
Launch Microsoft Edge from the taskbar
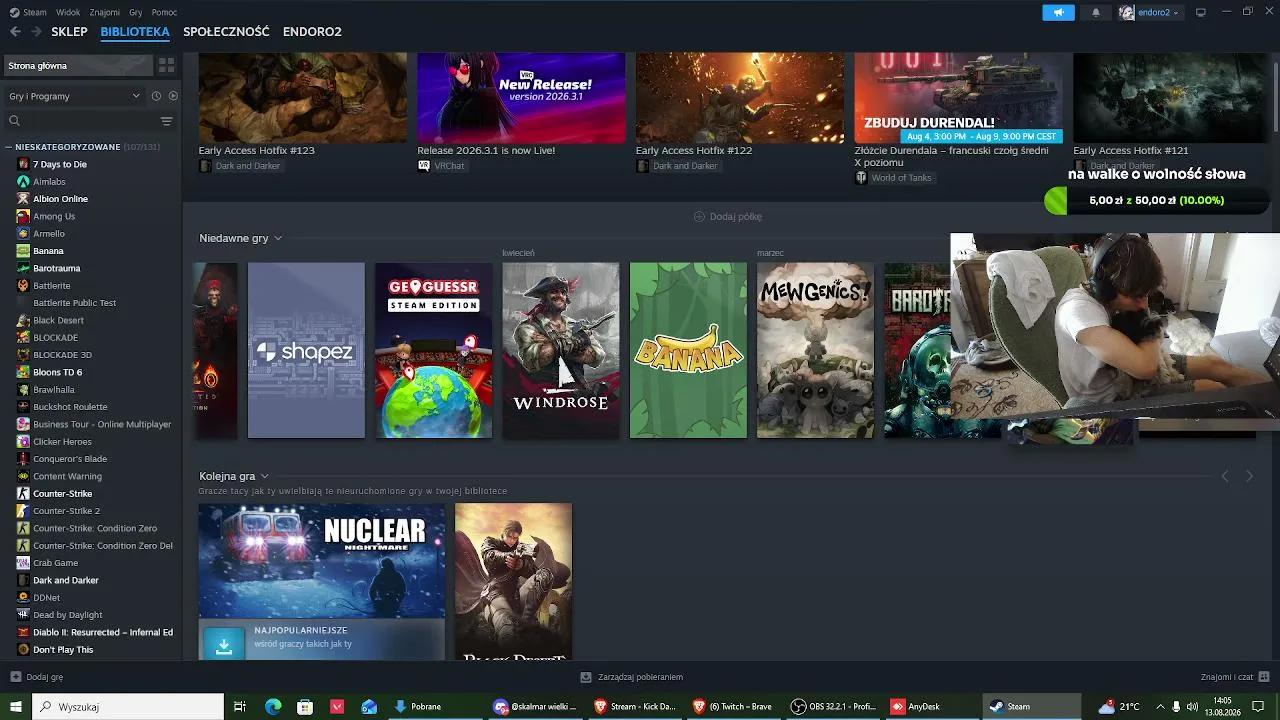click(273, 706)
